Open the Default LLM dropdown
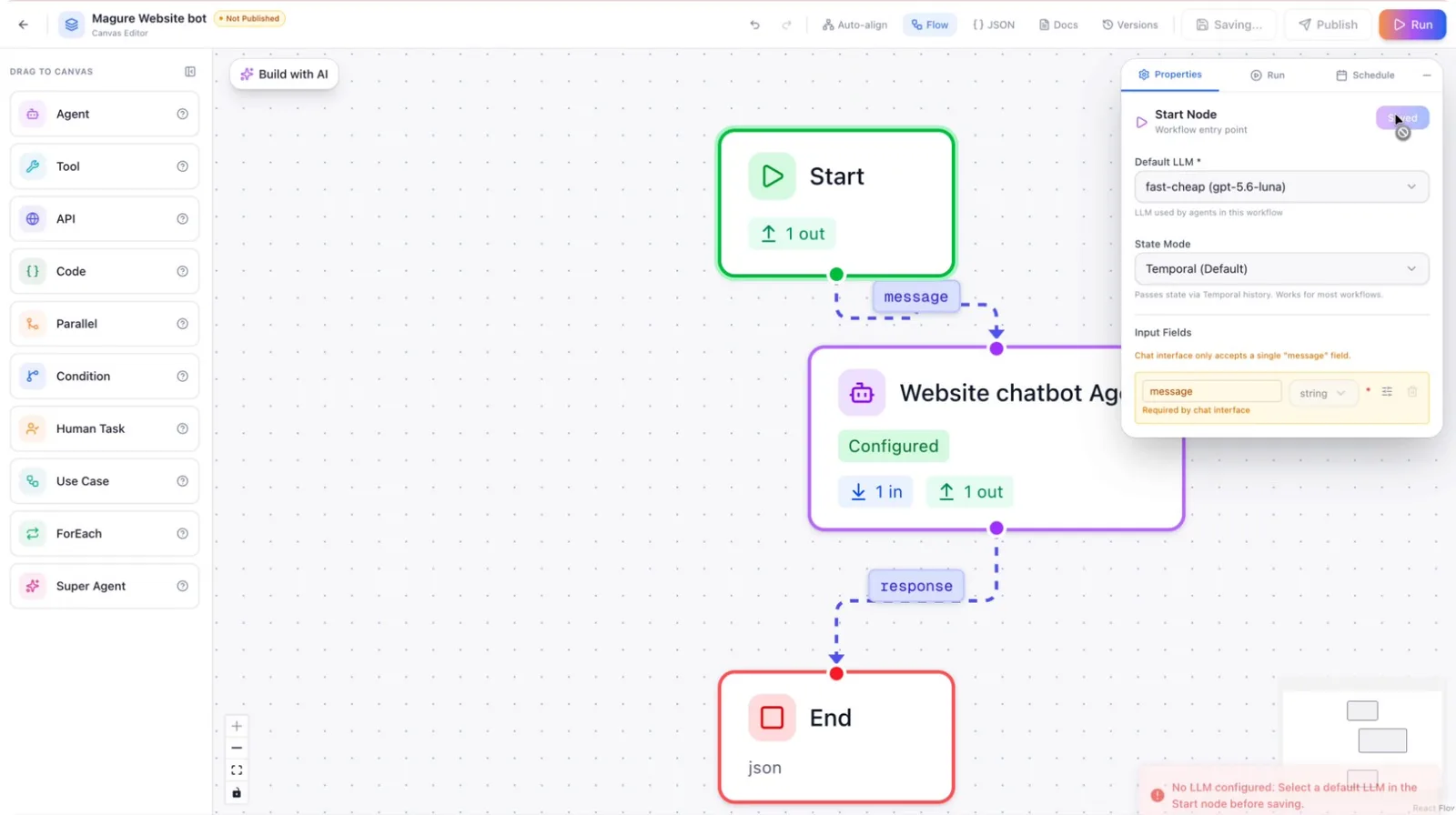1456x815 pixels. [x=1281, y=186]
